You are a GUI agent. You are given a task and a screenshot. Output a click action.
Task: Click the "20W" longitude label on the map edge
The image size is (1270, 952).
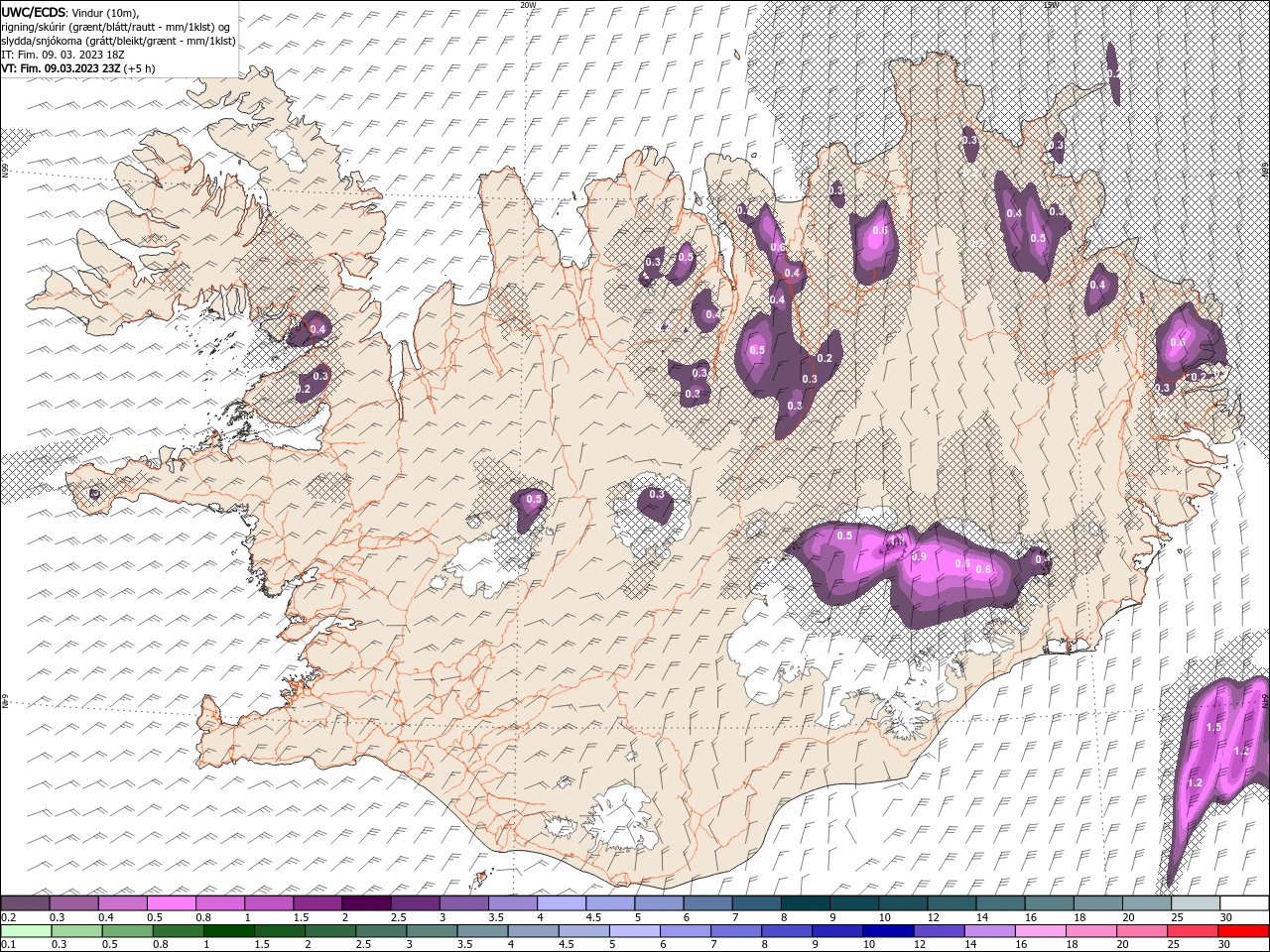(x=528, y=5)
